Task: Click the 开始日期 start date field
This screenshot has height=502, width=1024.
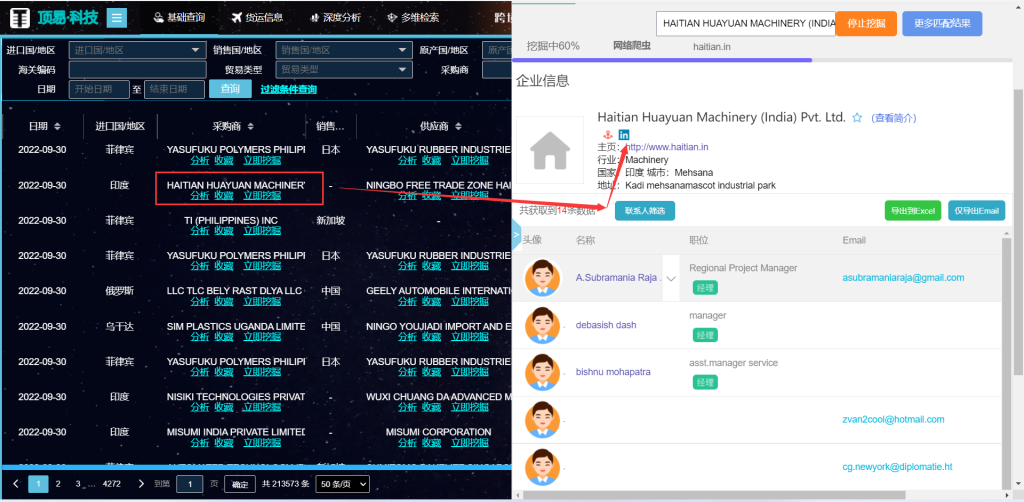Action: click(99, 89)
